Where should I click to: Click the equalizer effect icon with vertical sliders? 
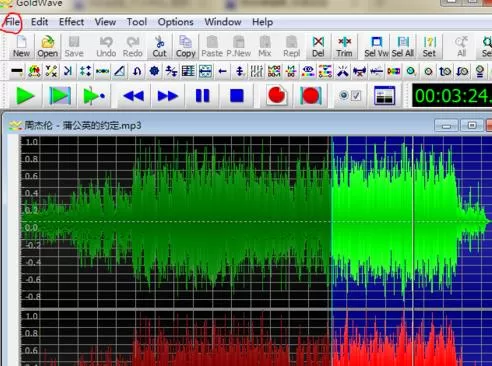(x=257, y=71)
